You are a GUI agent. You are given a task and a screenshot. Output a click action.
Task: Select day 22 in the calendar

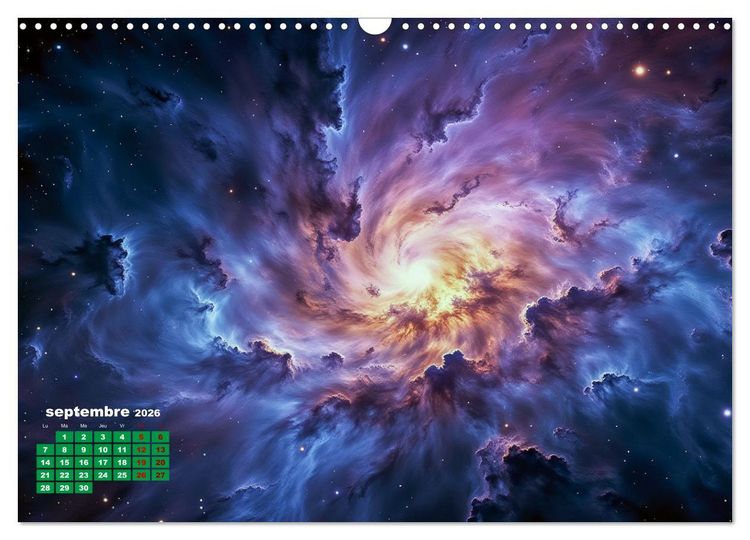(x=65, y=475)
